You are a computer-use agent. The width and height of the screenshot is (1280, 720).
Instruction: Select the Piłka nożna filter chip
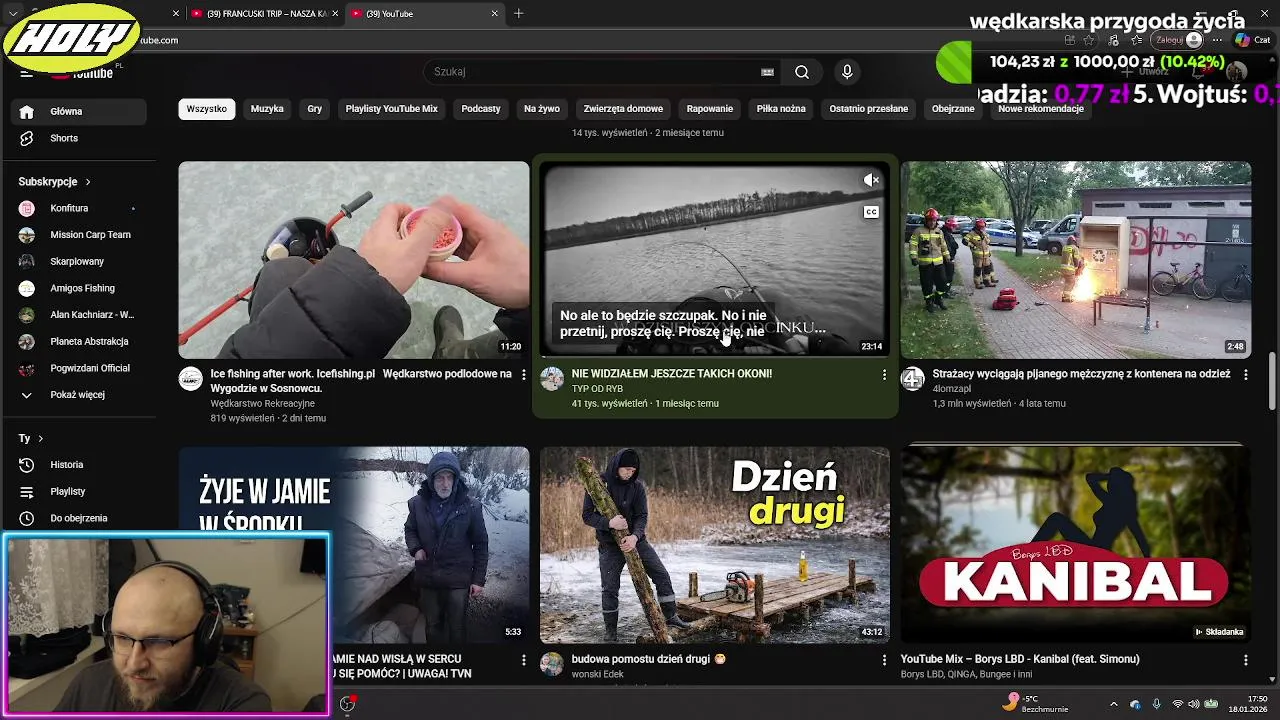click(x=781, y=109)
